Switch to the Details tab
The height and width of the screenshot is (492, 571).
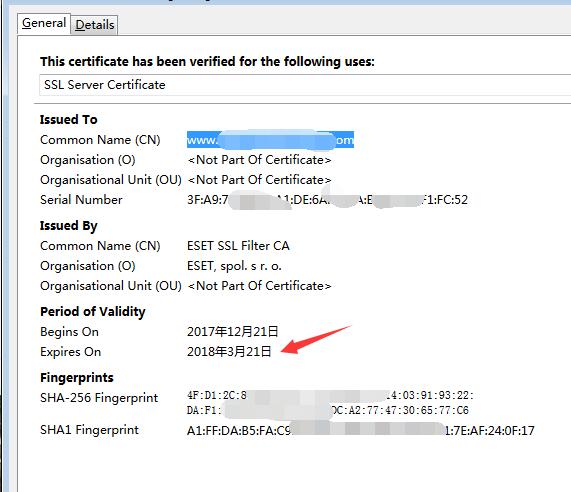tap(95, 25)
